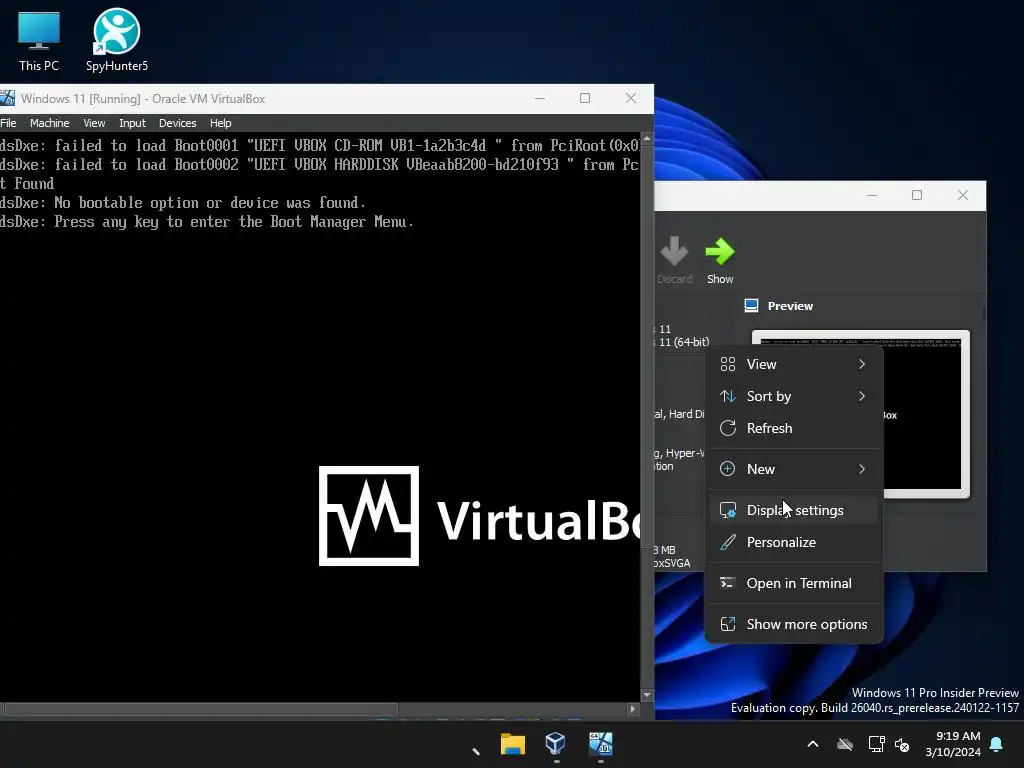Click the network tray icon
The width and height of the screenshot is (1024, 768).
(x=876, y=744)
